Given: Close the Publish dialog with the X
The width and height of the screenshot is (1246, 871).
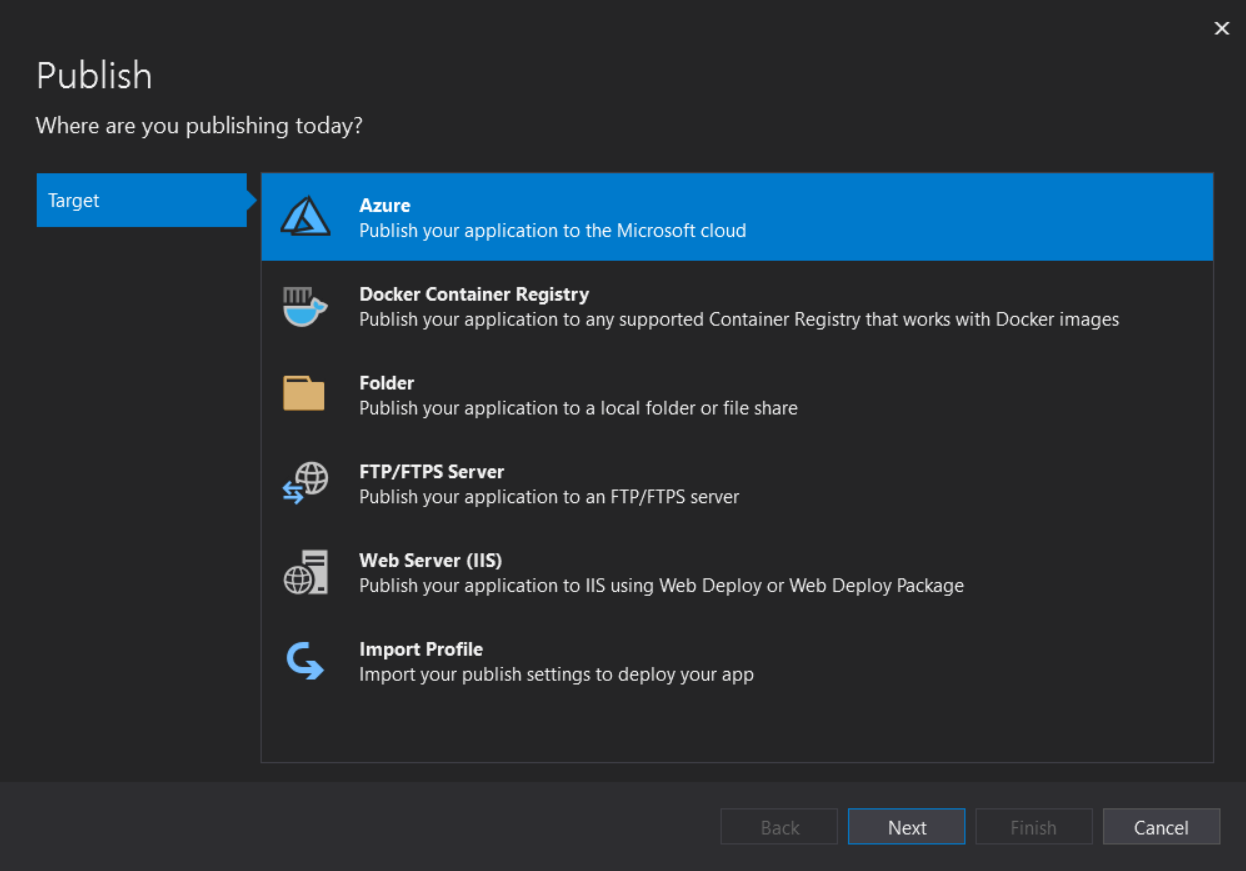Looking at the screenshot, I should click(1221, 28).
